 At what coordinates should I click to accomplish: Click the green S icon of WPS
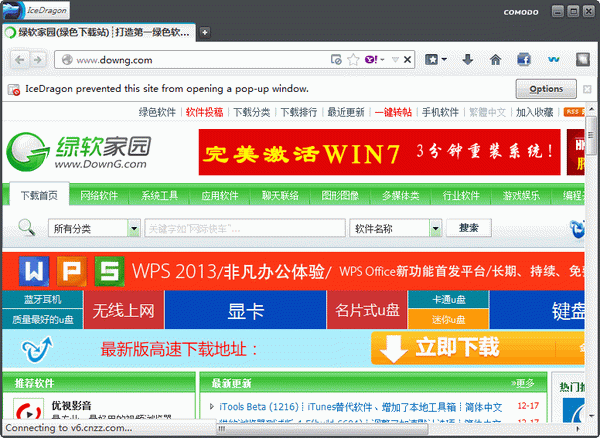point(109,271)
